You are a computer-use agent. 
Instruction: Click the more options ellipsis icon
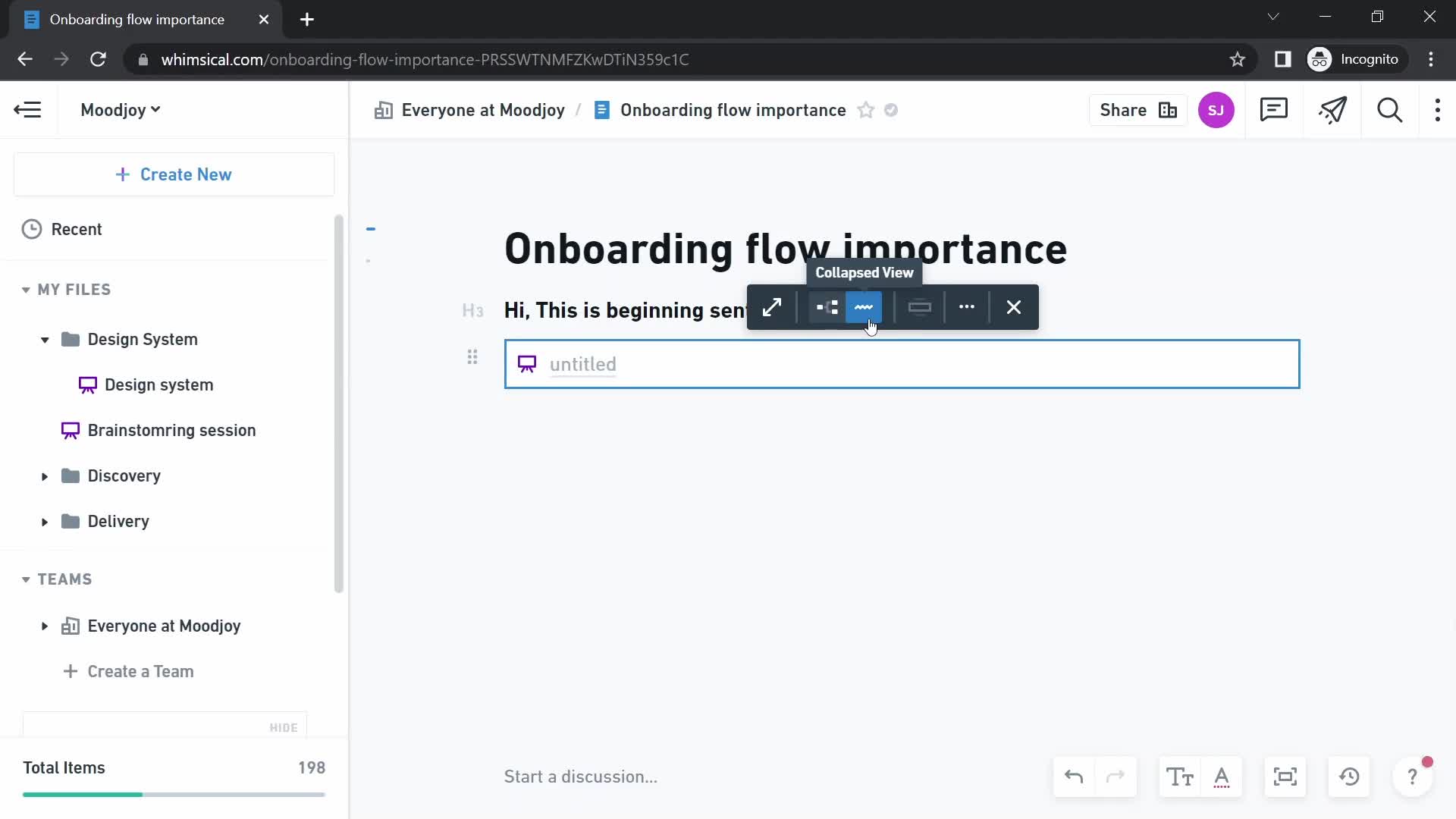[x=967, y=308]
